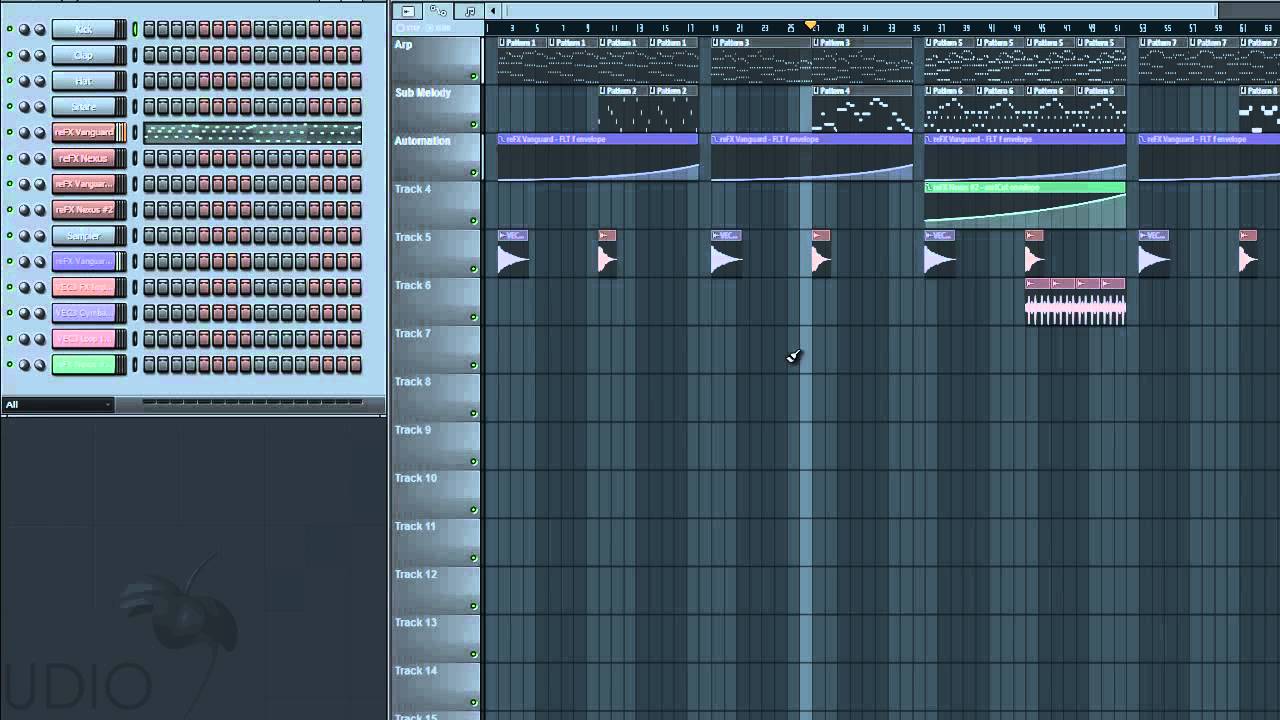The width and height of the screenshot is (1280, 720).
Task: Open the 'All' channel filter dropdown
Action: tap(57, 404)
